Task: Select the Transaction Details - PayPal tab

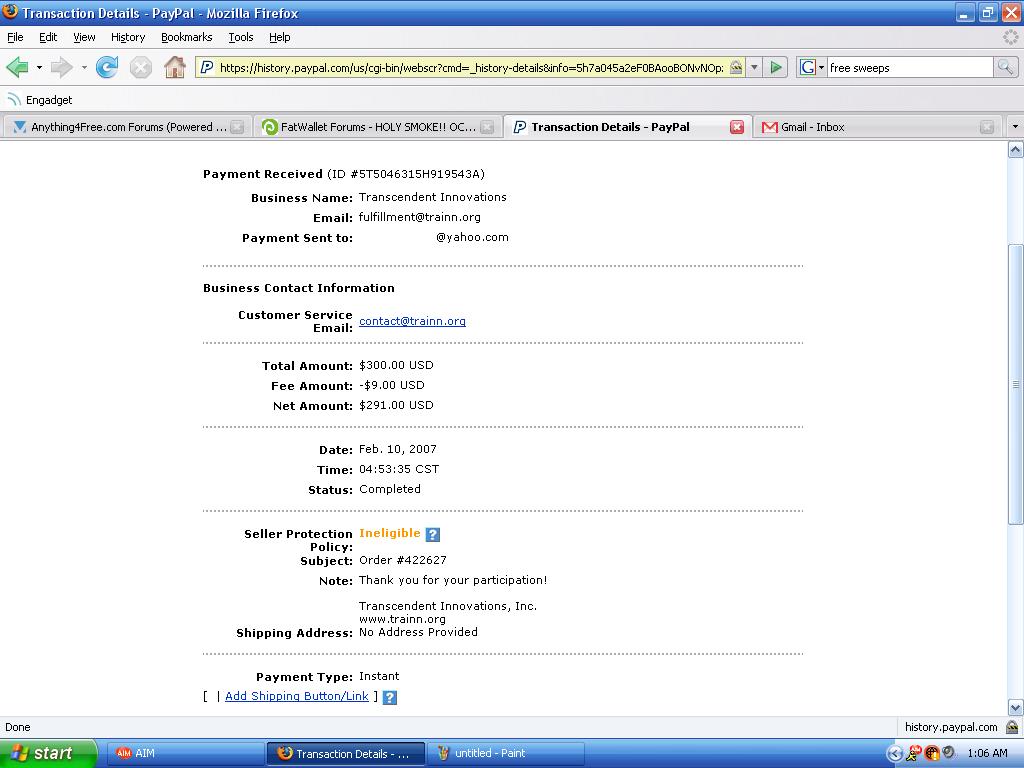Action: click(627, 127)
